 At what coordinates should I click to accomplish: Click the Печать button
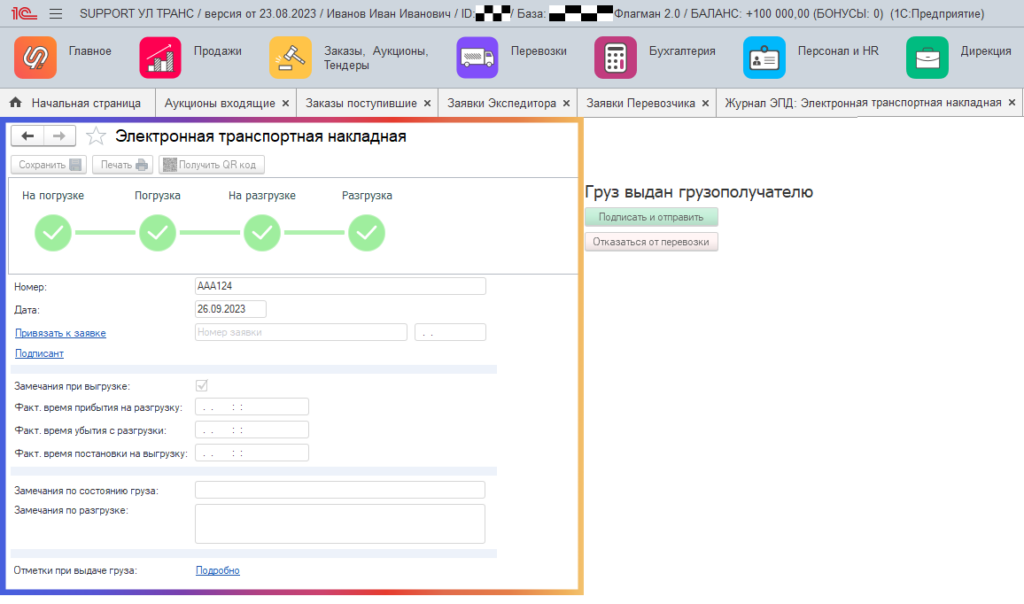[x=123, y=165]
